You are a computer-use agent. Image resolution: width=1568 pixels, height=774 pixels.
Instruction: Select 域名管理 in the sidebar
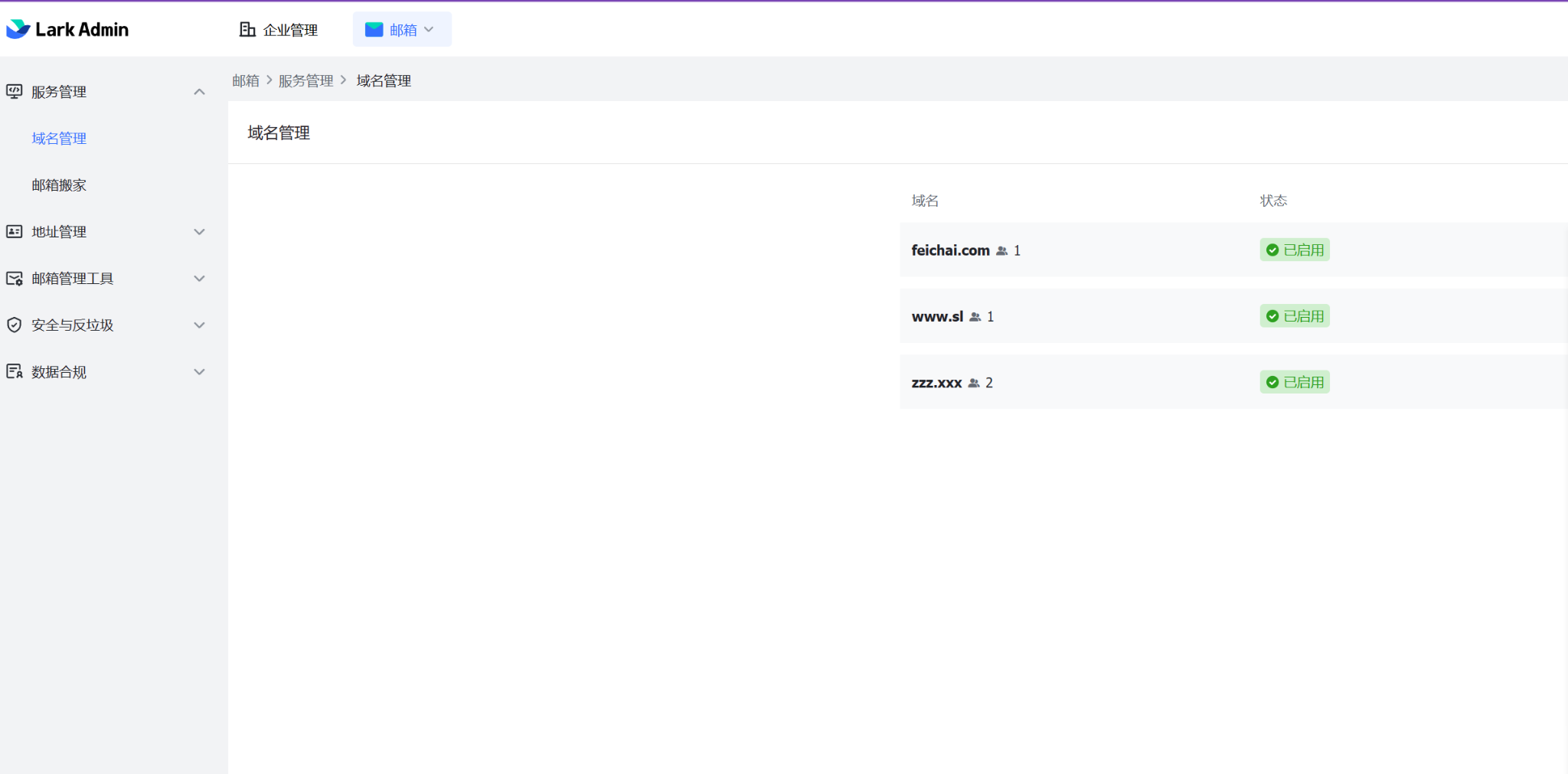[x=59, y=139]
